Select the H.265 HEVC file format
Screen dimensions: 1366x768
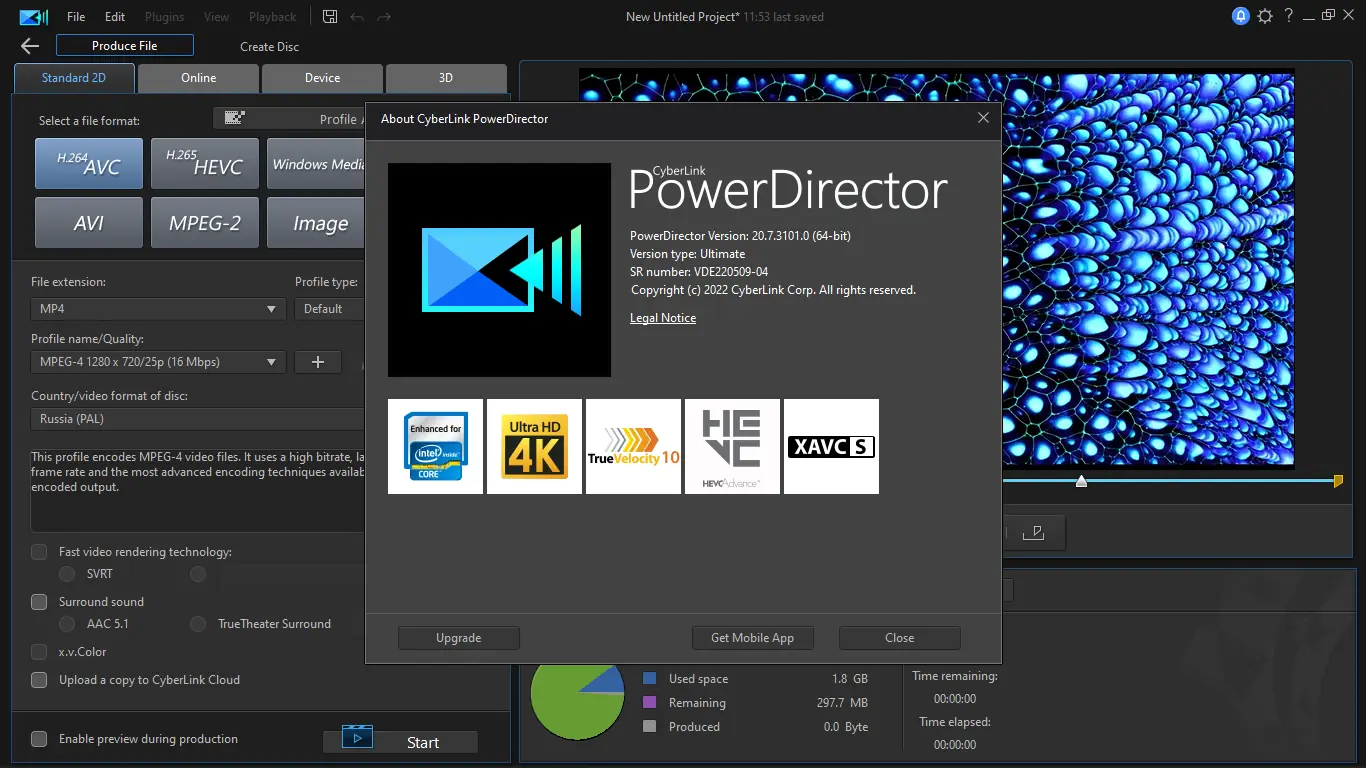tap(205, 163)
